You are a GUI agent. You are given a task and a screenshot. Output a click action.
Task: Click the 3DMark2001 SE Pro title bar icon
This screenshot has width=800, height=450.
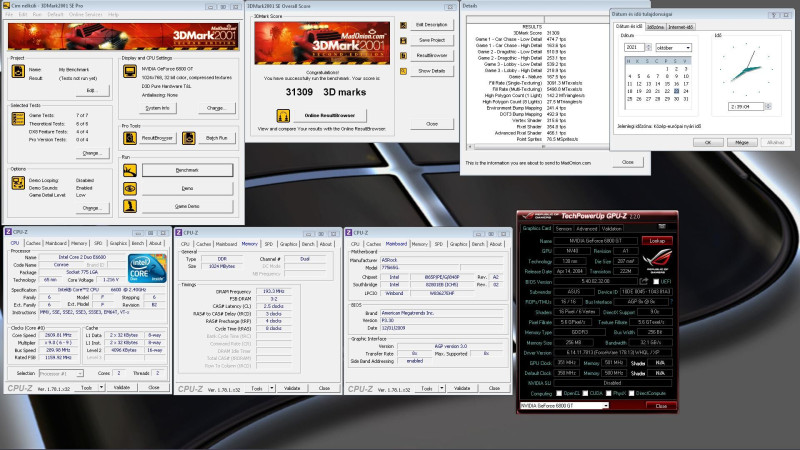coord(6,6)
